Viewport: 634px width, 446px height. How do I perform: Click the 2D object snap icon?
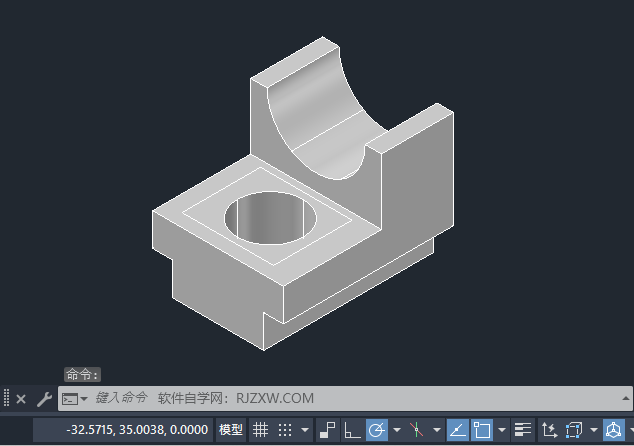click(482, 430)
